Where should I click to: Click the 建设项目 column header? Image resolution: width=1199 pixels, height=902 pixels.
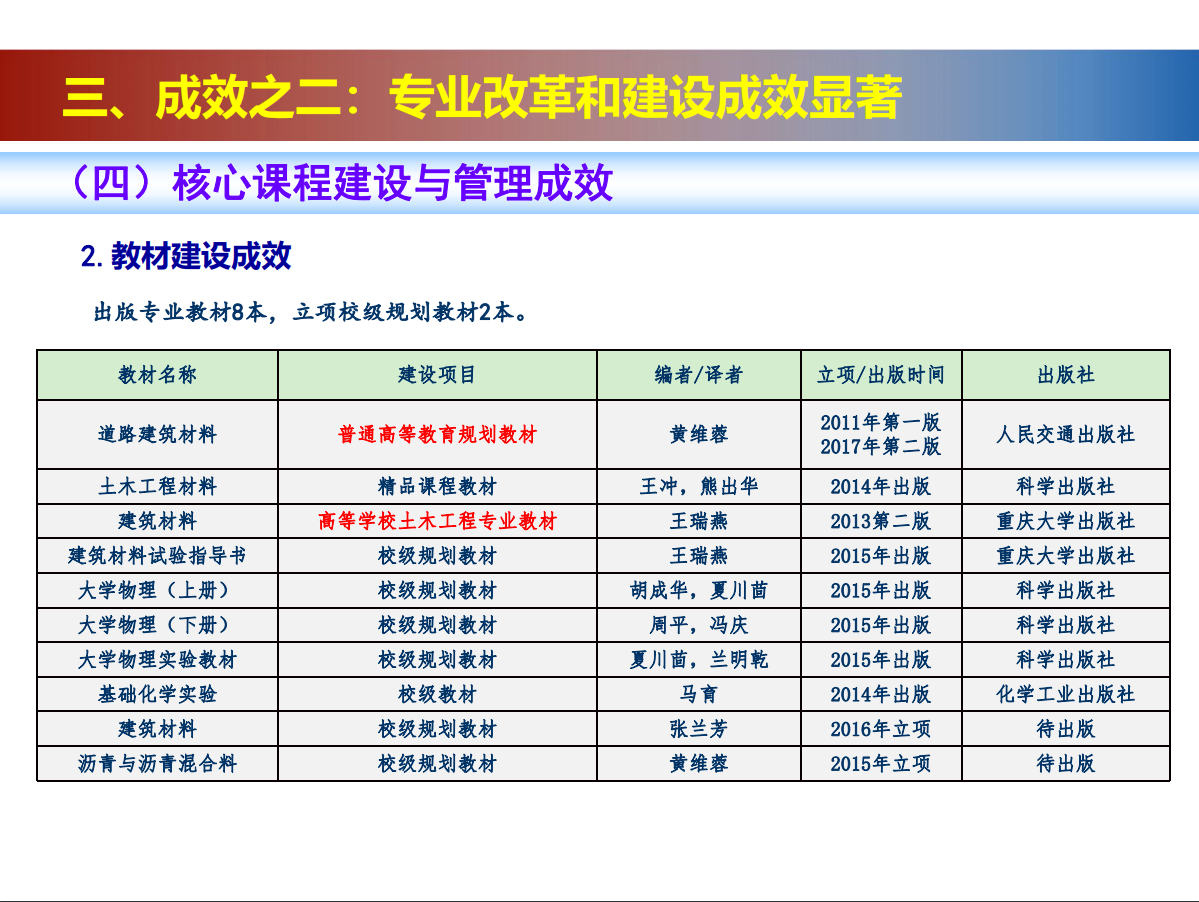(437, 375)
